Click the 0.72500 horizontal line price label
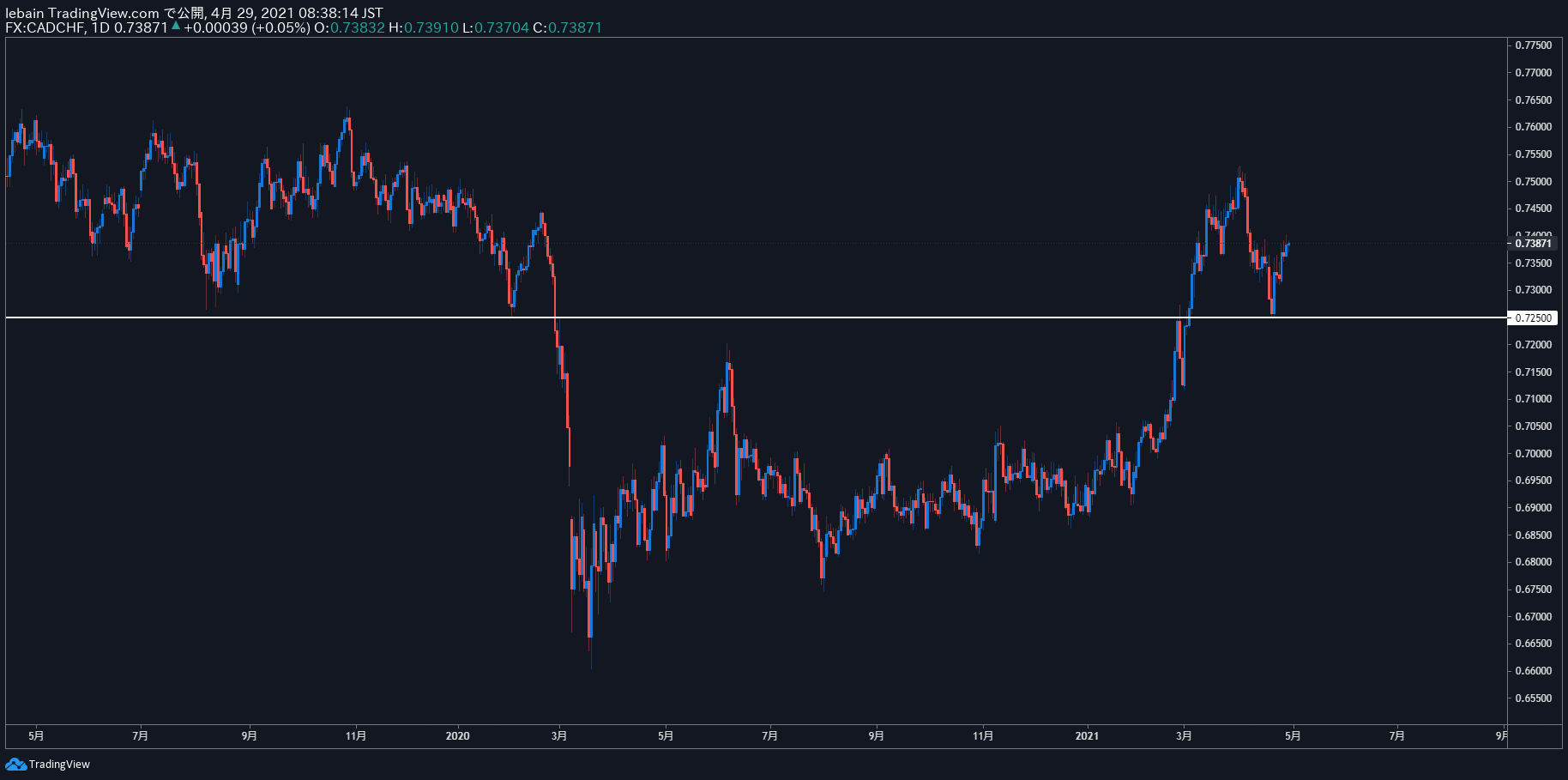 click(x=1533, y=317)
